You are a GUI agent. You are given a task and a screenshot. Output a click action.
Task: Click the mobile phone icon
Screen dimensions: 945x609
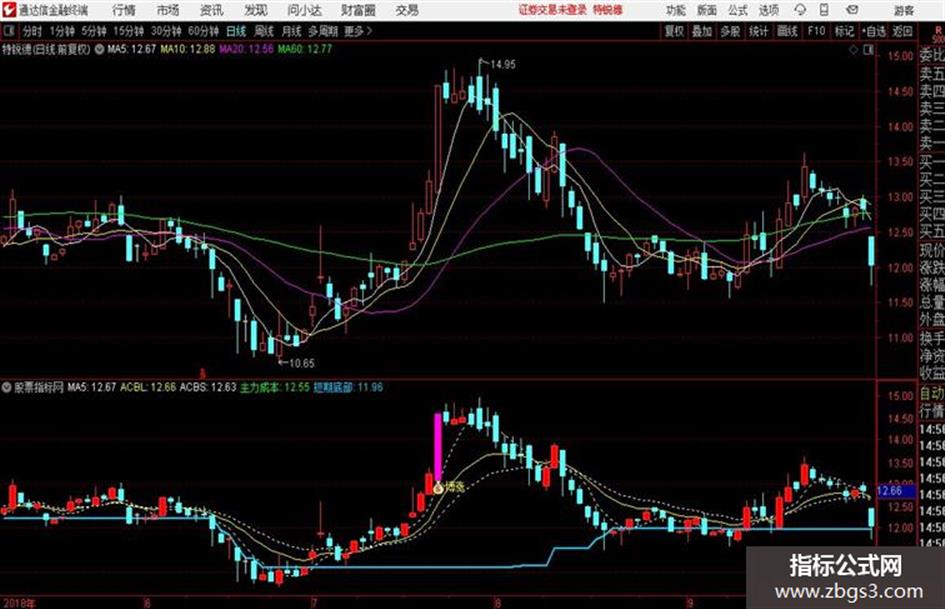[824, 10]
